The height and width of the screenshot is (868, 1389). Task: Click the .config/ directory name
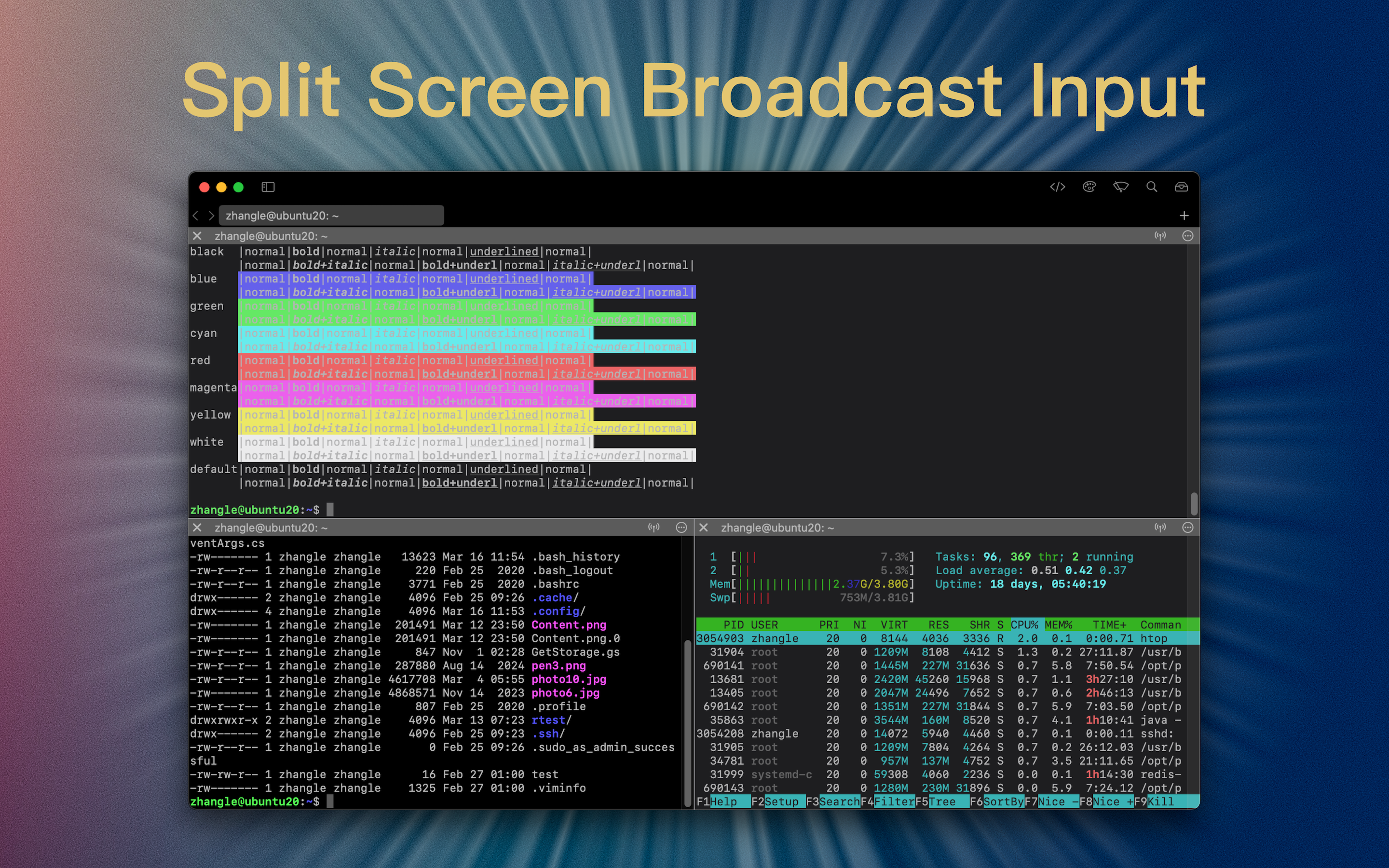558,611
